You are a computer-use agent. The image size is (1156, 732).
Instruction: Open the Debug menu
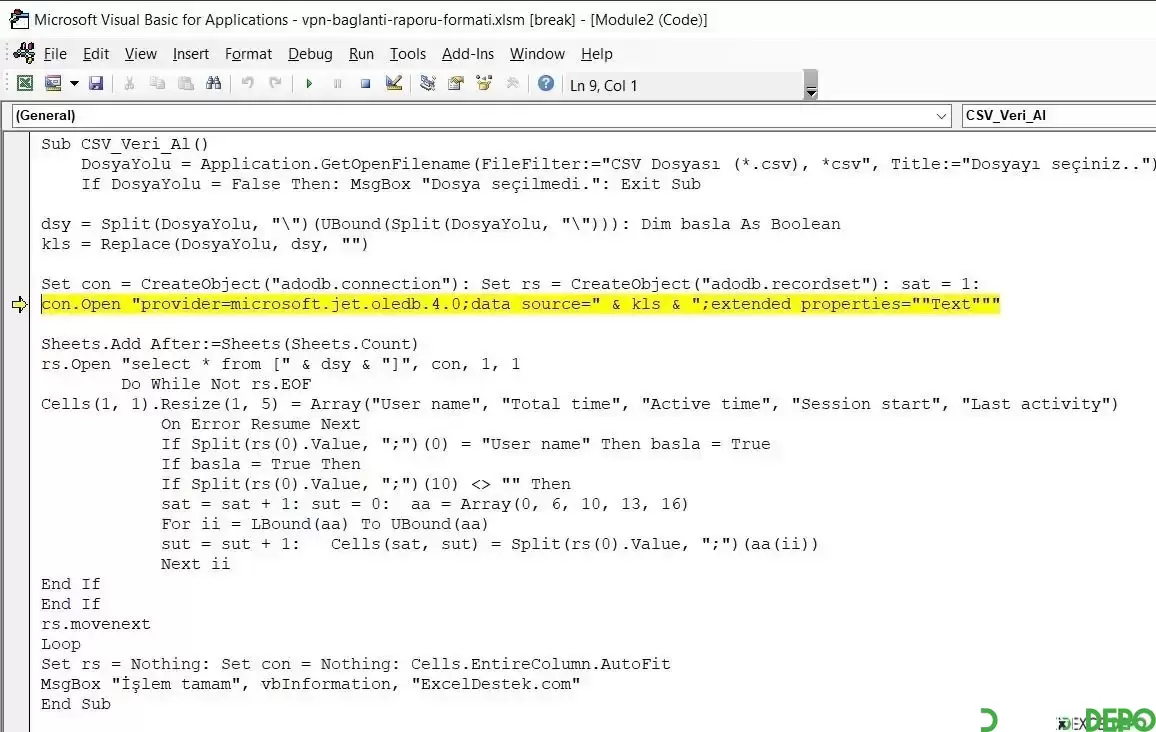(310, 54)
